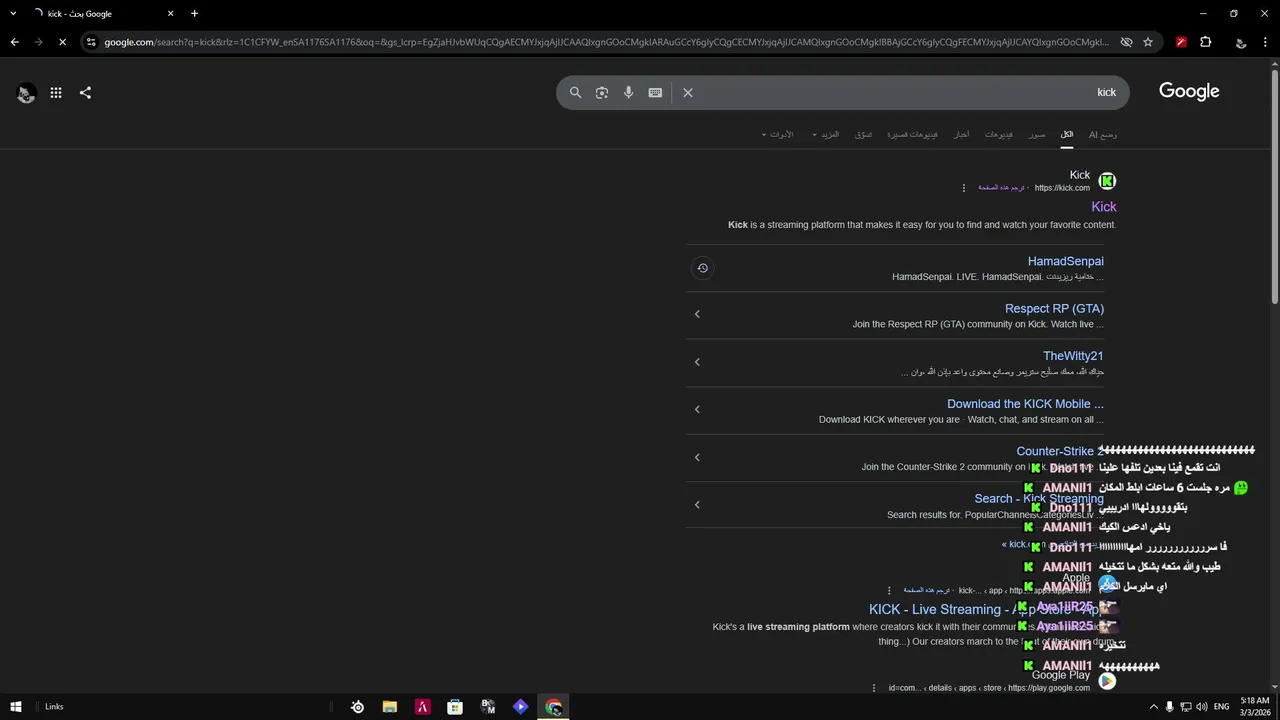View site information icon in address bar

tap(91, 42)
